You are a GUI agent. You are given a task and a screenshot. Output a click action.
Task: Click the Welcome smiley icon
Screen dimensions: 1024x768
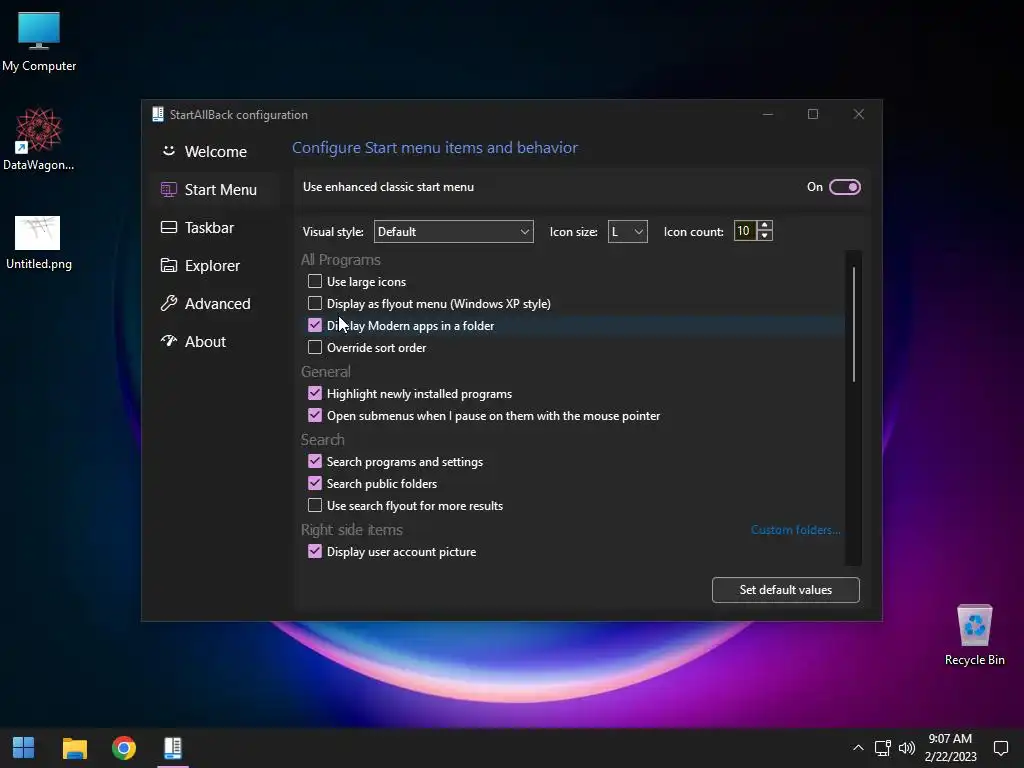[x=168, y=151]
